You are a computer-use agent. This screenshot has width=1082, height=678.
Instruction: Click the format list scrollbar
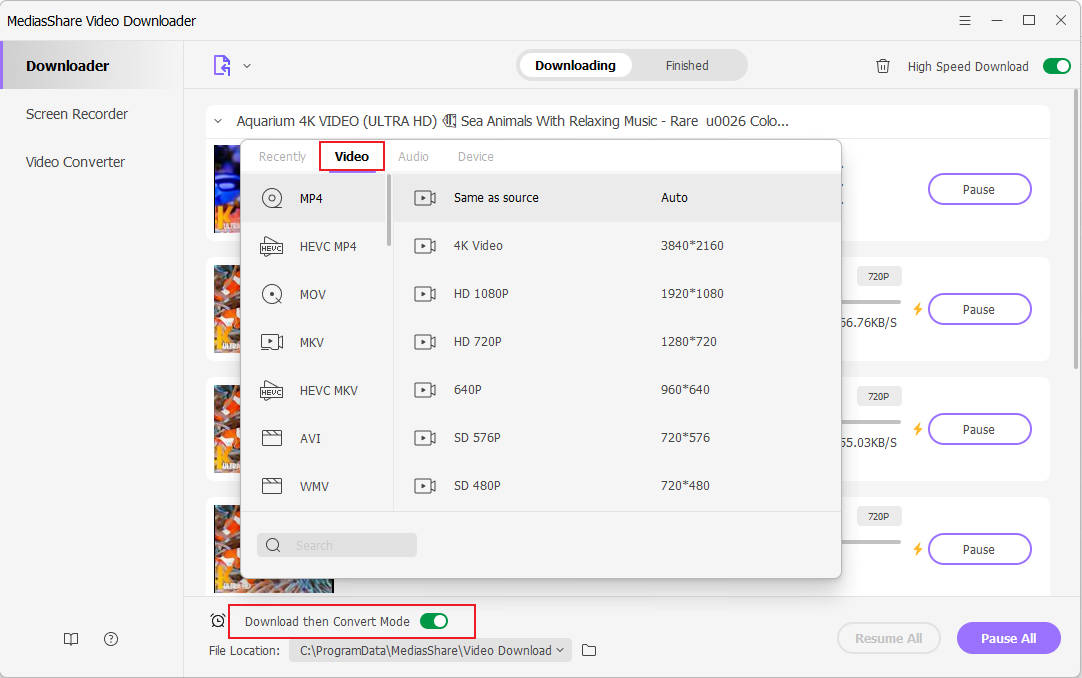(389, 210)
